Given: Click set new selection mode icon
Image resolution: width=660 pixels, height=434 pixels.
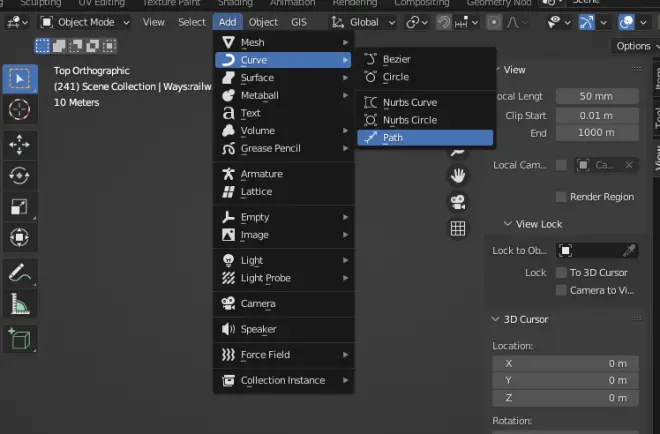Looking at the screenshot, I should pos(42,45).
